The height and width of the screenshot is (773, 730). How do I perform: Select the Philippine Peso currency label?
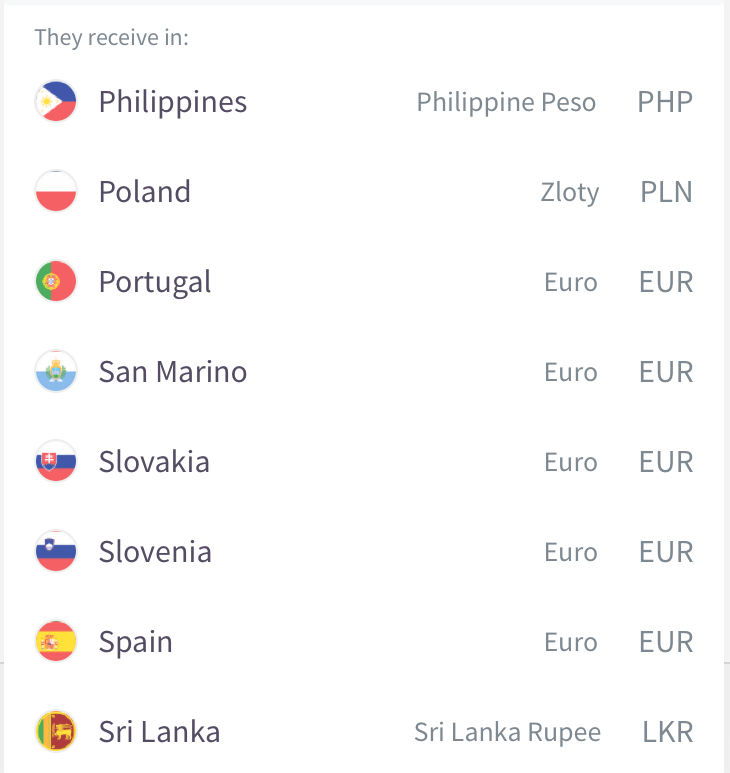(x=506, y=103)
